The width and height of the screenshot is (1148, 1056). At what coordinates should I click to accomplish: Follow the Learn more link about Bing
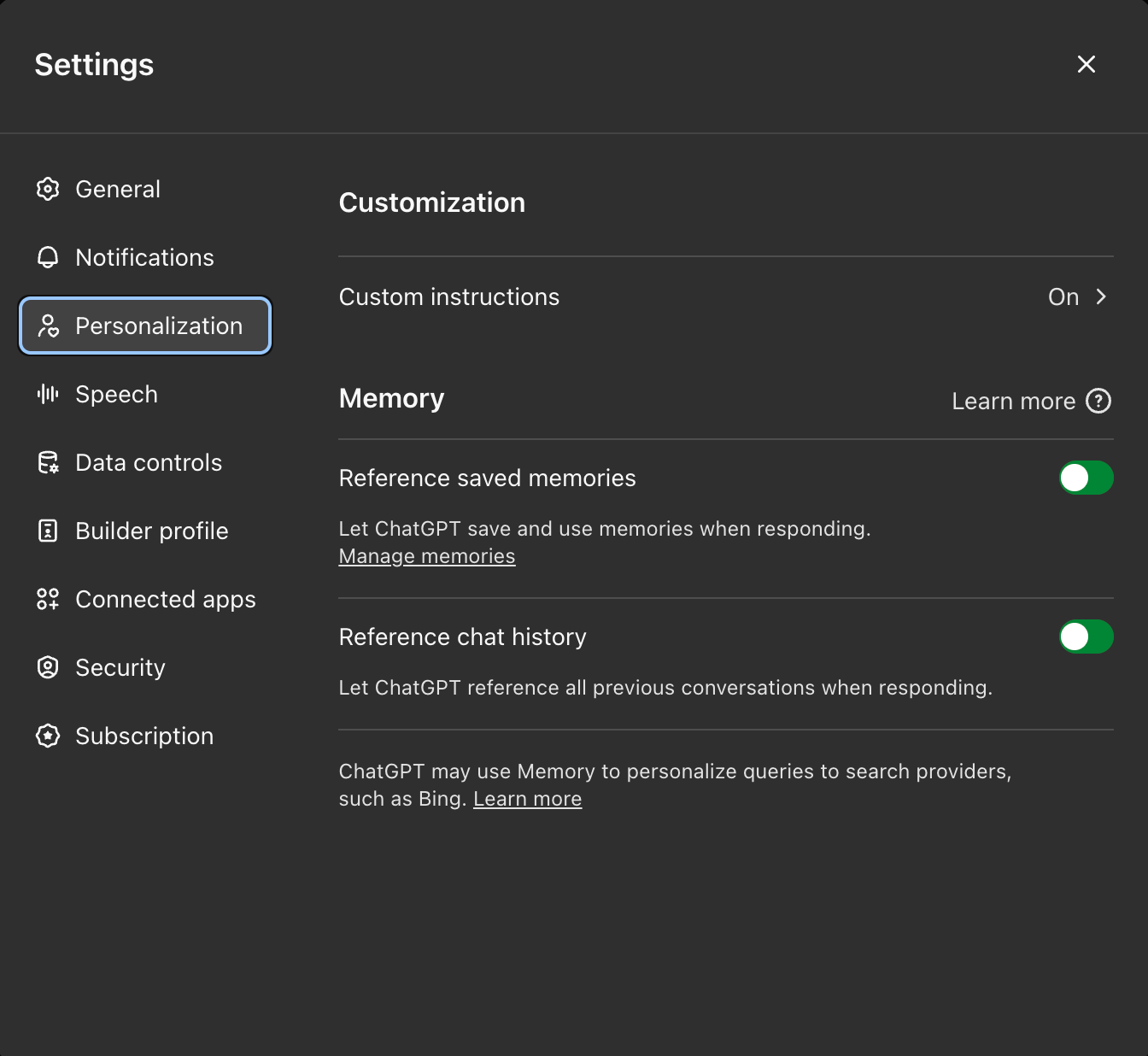527,799
